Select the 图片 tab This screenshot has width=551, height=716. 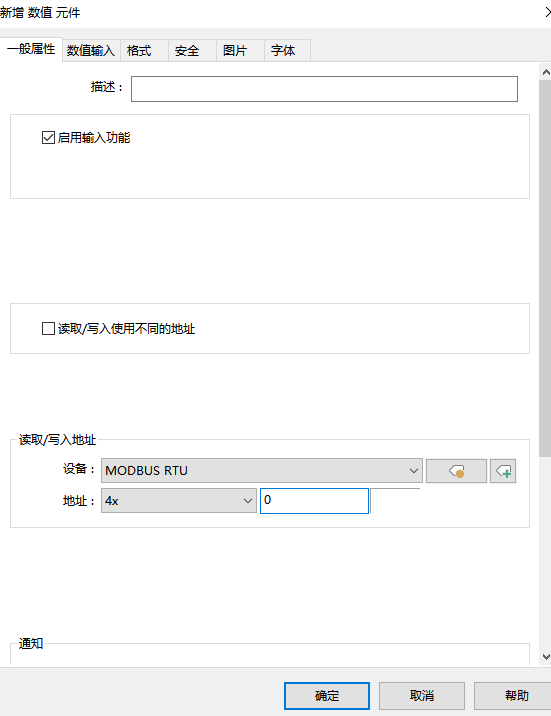tap(240, 50)
